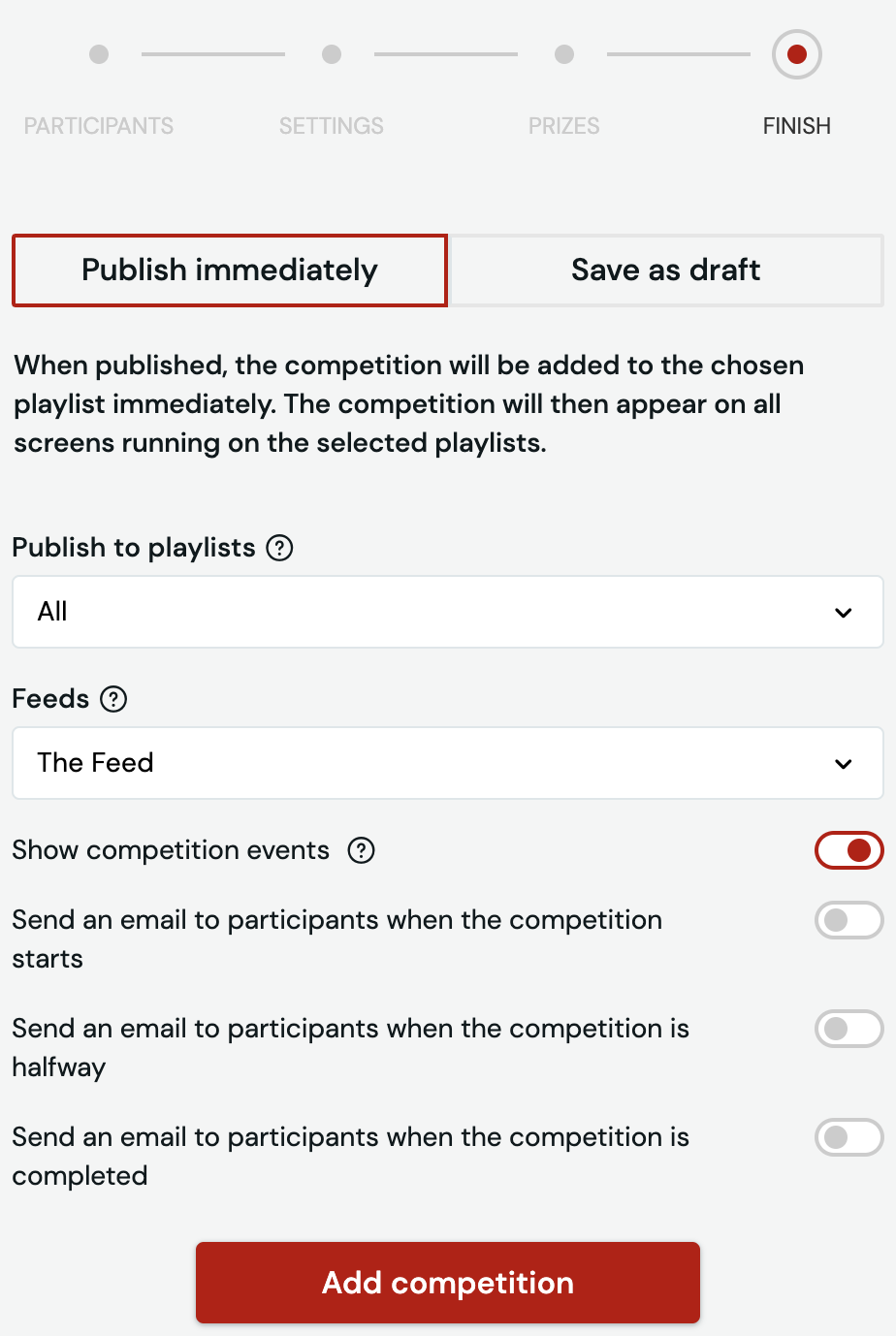This screenshot has height=1336, width=896.
Task: Click the Participants step dot
Action: (99, 54)
